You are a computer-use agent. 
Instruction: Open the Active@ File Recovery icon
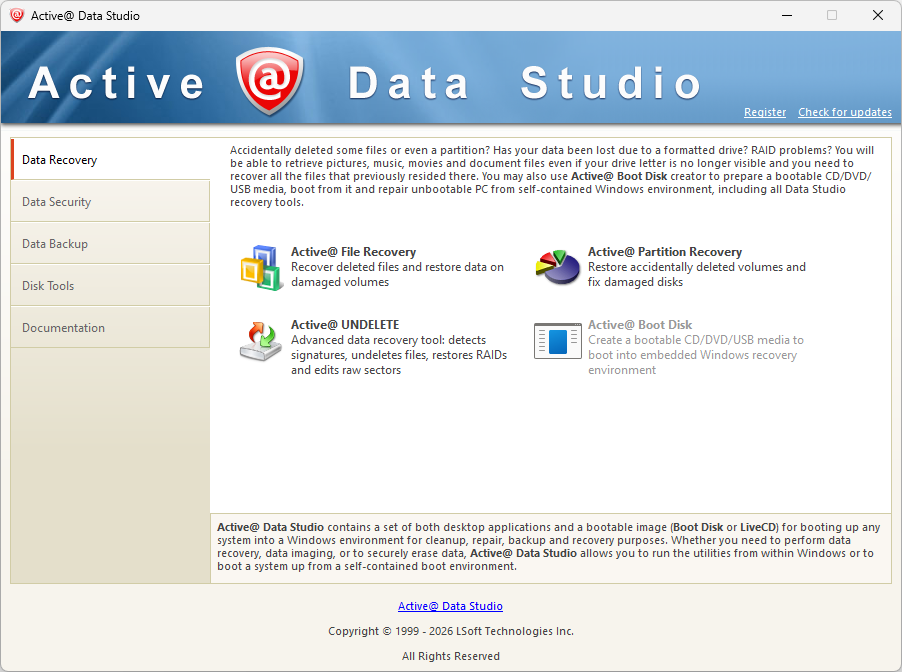point(262,267)
